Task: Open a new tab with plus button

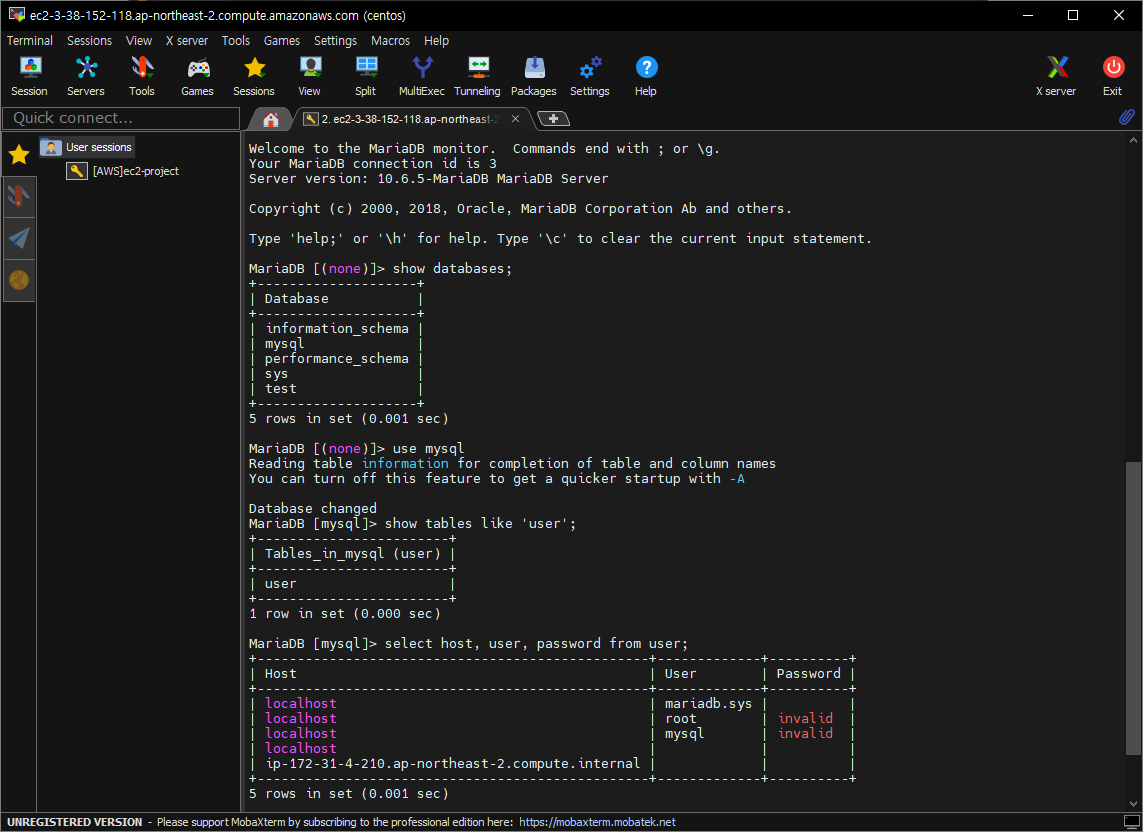Action: tap(553, 118)
